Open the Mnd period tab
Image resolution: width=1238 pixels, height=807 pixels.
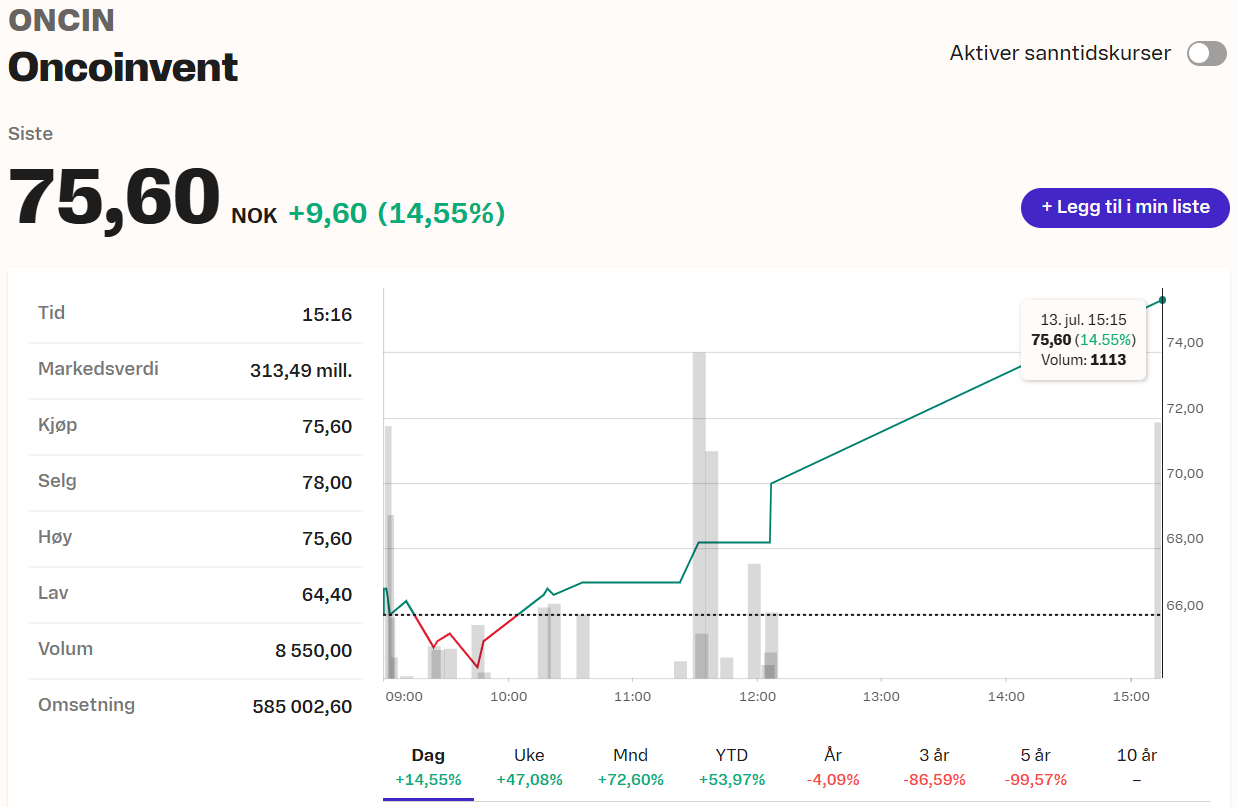[630, 768]
